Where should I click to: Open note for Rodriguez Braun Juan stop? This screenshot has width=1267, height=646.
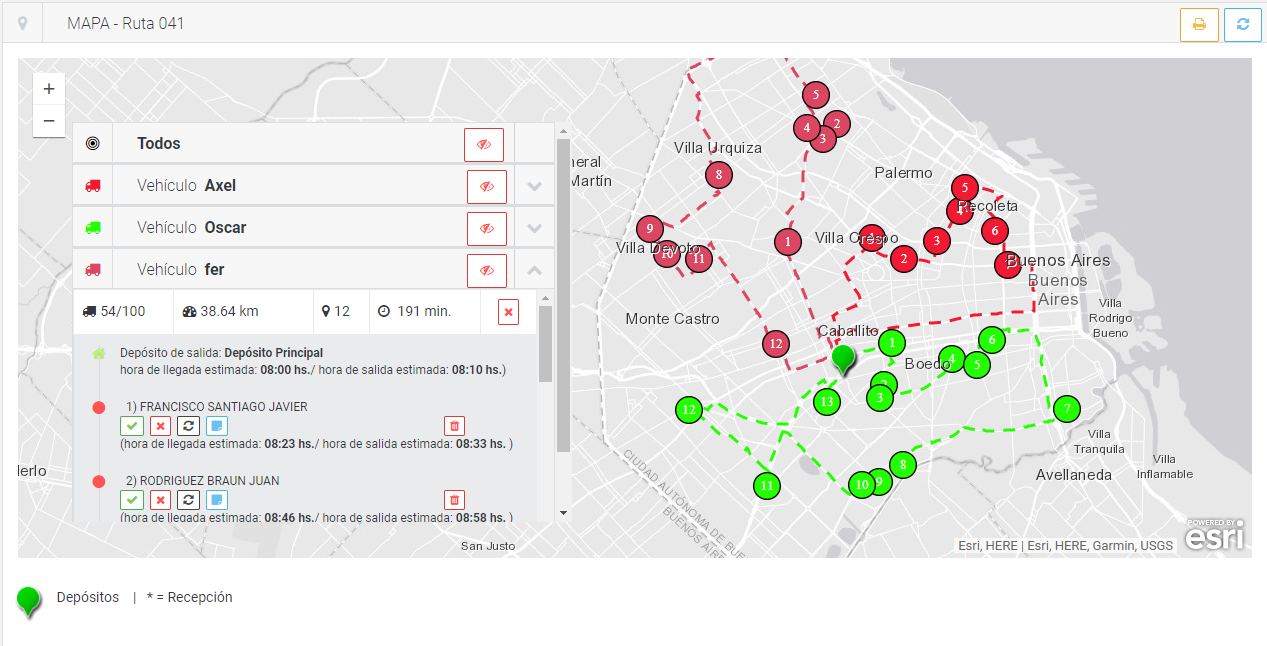click(x=217, y=500)
